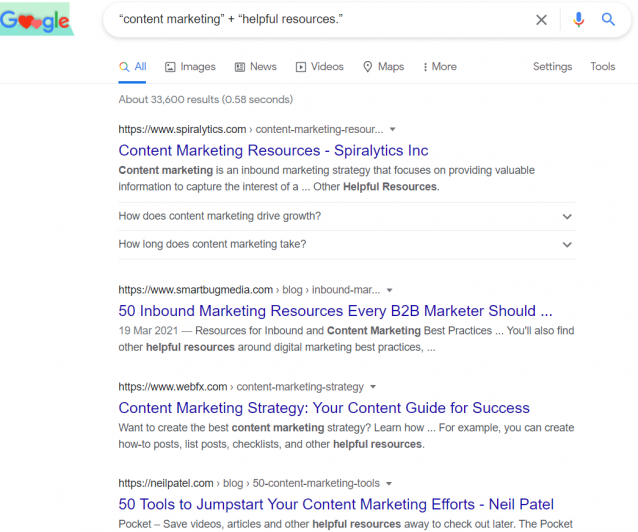
Task: Open the Videos results tab
Action: (319, 67)
